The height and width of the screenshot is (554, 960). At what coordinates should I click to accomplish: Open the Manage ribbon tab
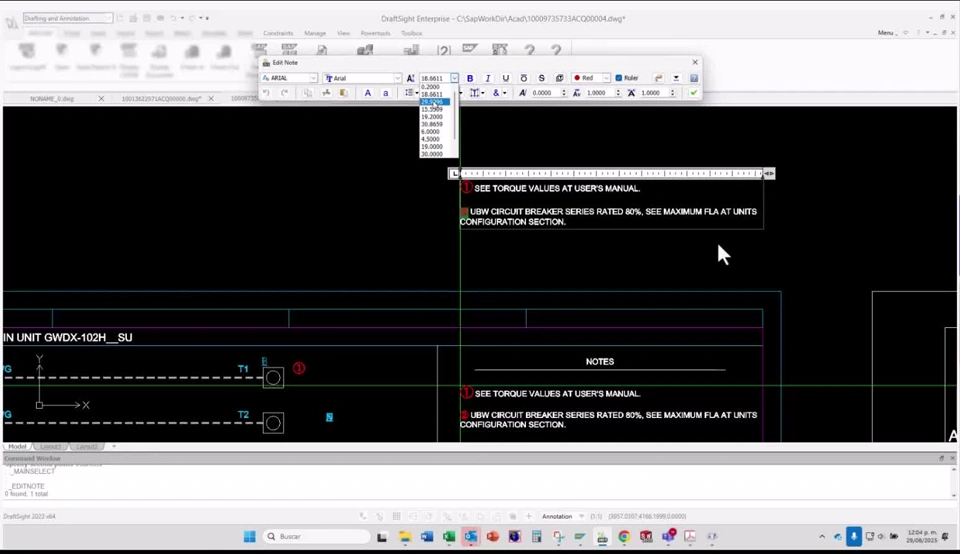[x=315, y=33]
